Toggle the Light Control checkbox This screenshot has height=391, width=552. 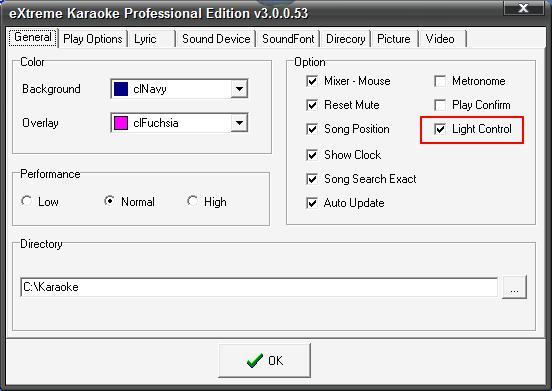(x=440, y=129)
